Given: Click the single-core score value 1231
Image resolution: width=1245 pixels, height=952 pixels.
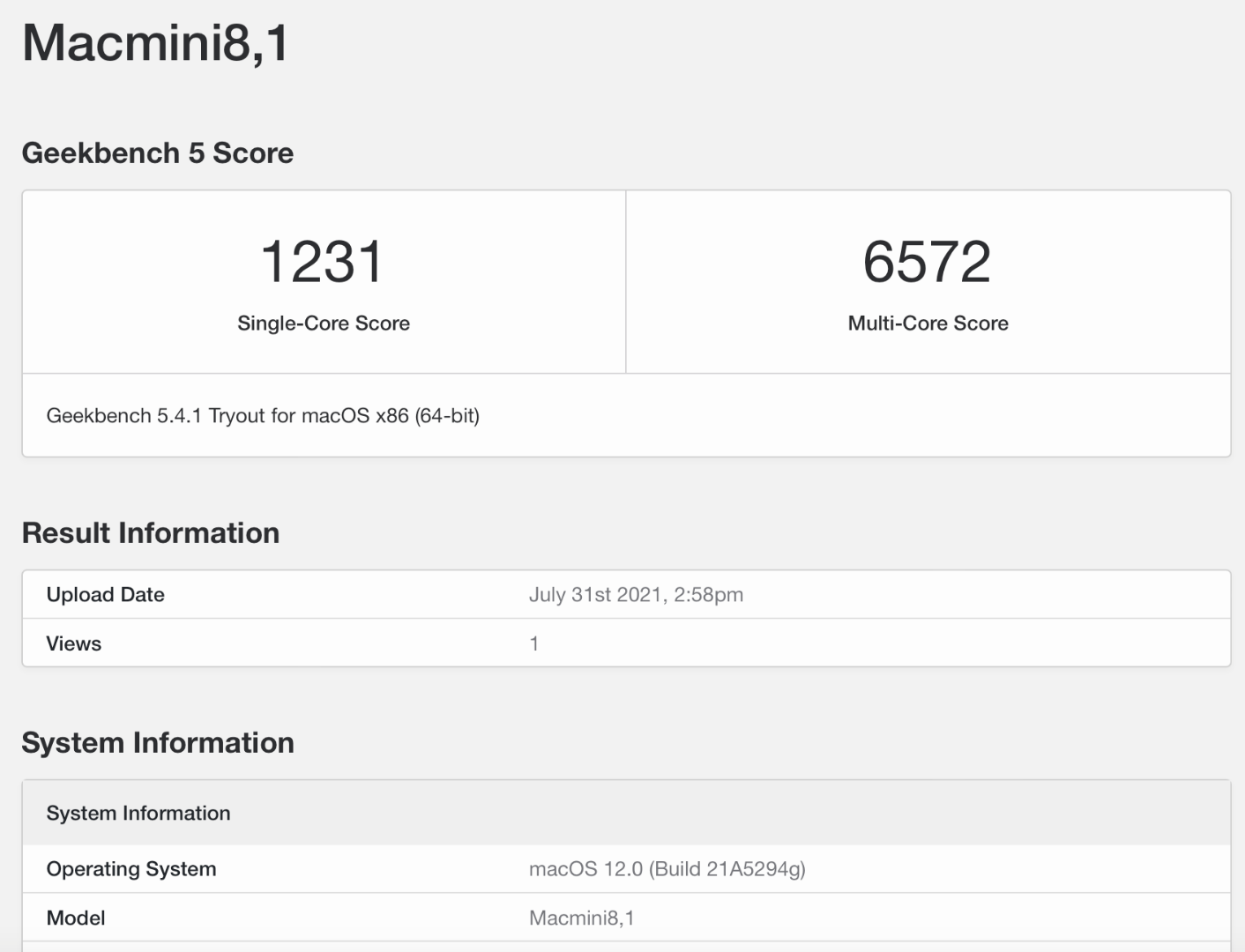Looking at the screenshot, I should [323, 262].
